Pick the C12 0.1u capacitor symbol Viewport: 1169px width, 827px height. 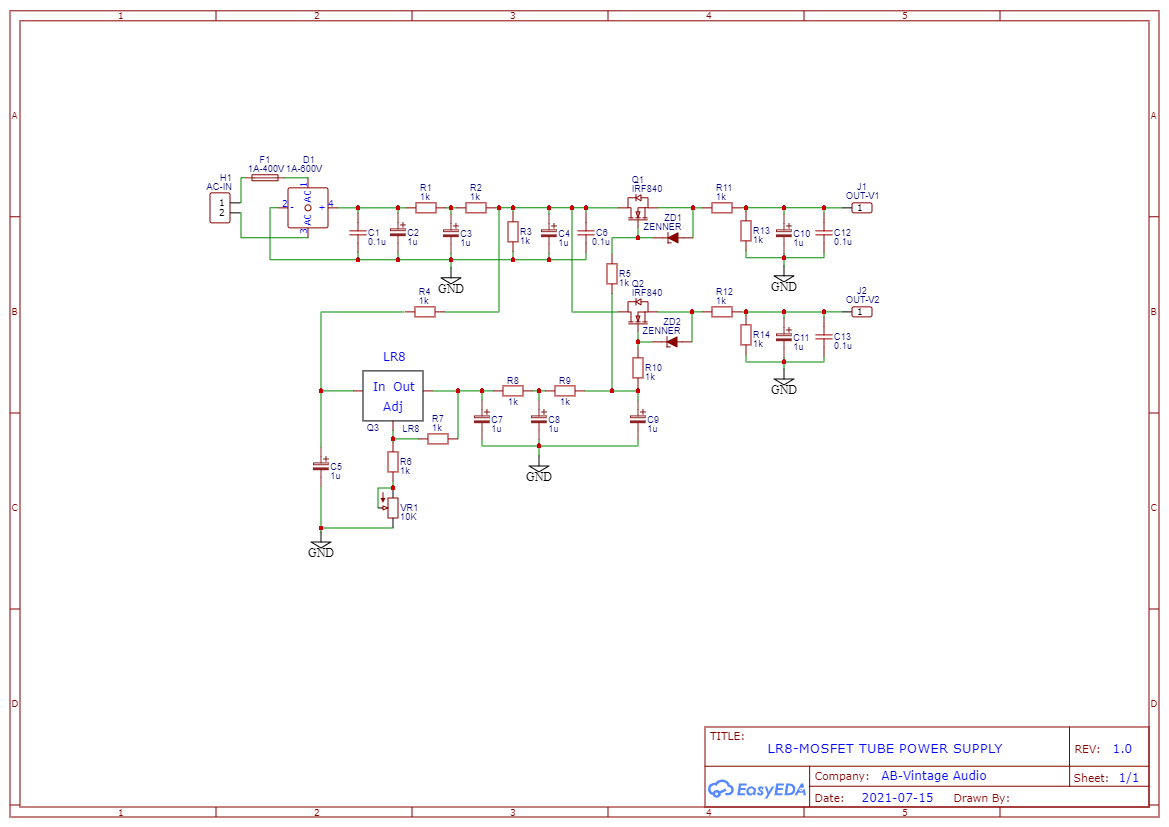point(824,233)
